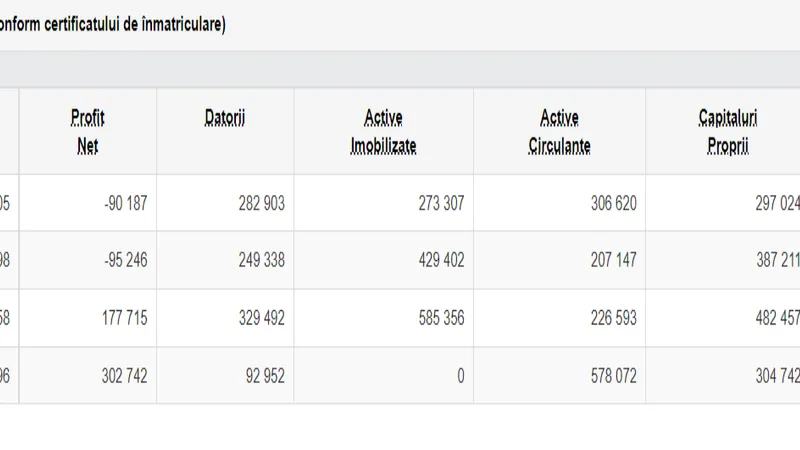
Task: Select the 429 402 Active Imobilizate value
Action: (441, 260)
